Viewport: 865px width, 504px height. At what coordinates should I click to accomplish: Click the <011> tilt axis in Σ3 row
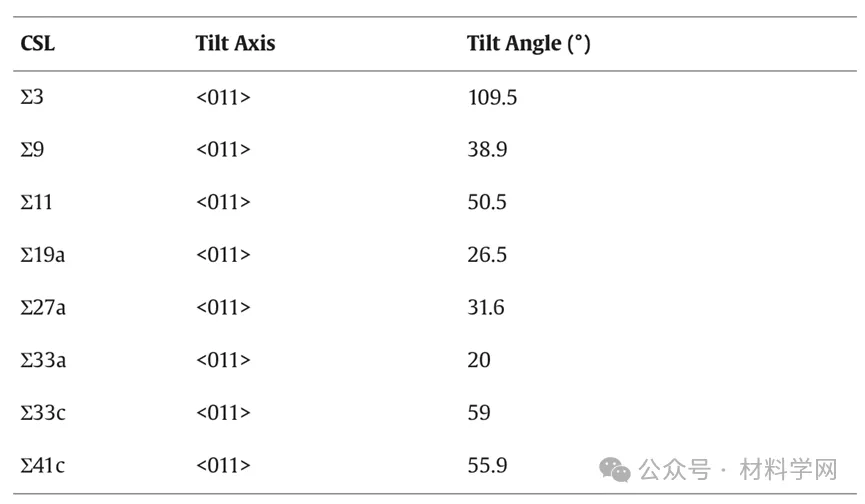(x=223, y=98)
